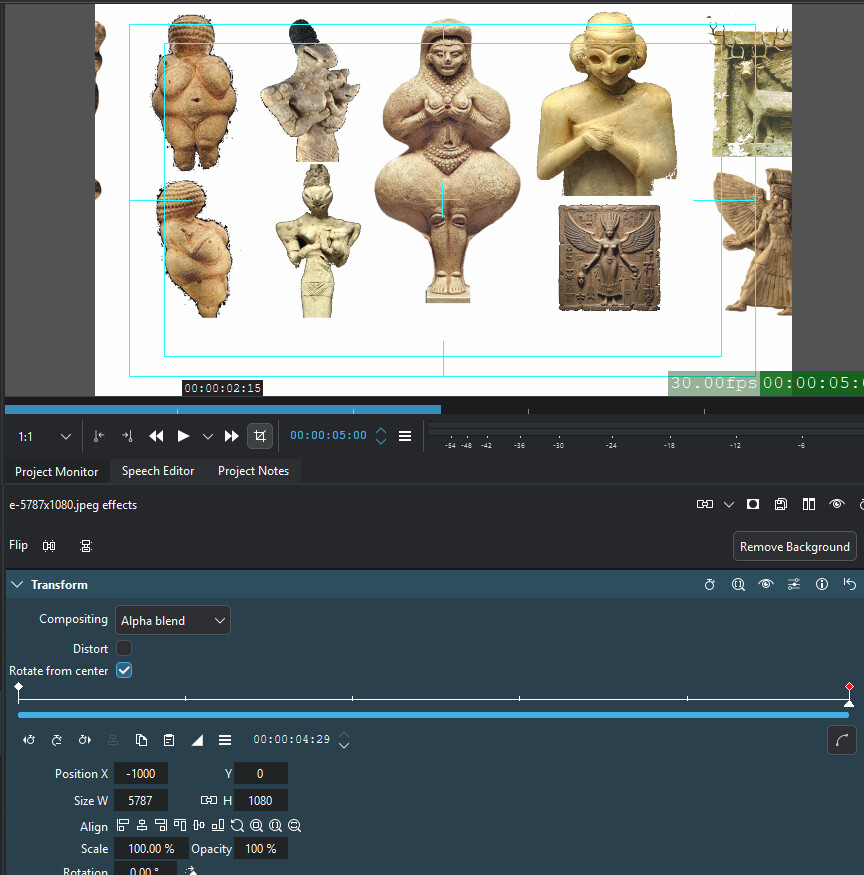Click the vertical flip icon
864x875 pixels.
coord(86,546)
